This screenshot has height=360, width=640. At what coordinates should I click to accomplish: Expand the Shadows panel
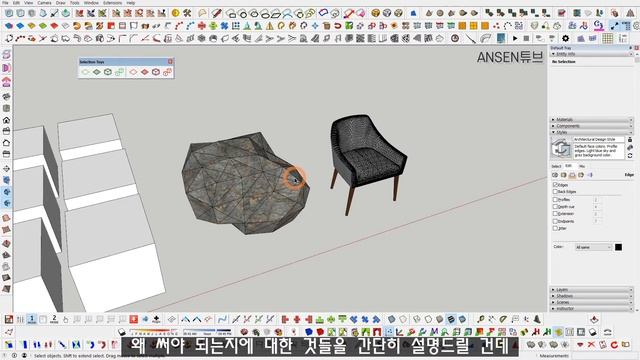point(591,296)
